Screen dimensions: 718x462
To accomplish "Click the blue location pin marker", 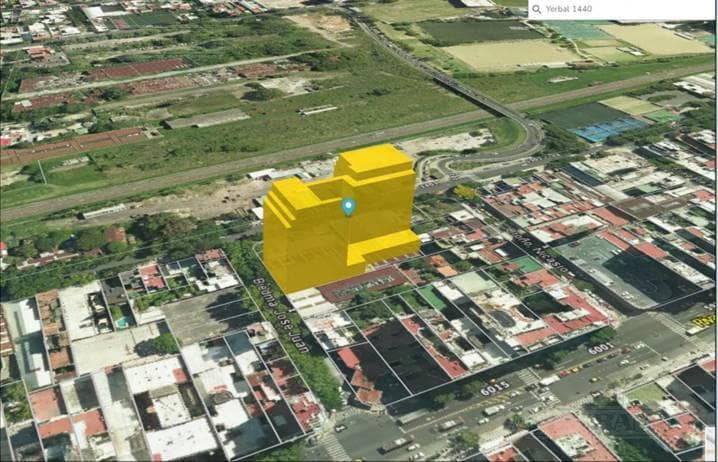I will tap(348, 206).
